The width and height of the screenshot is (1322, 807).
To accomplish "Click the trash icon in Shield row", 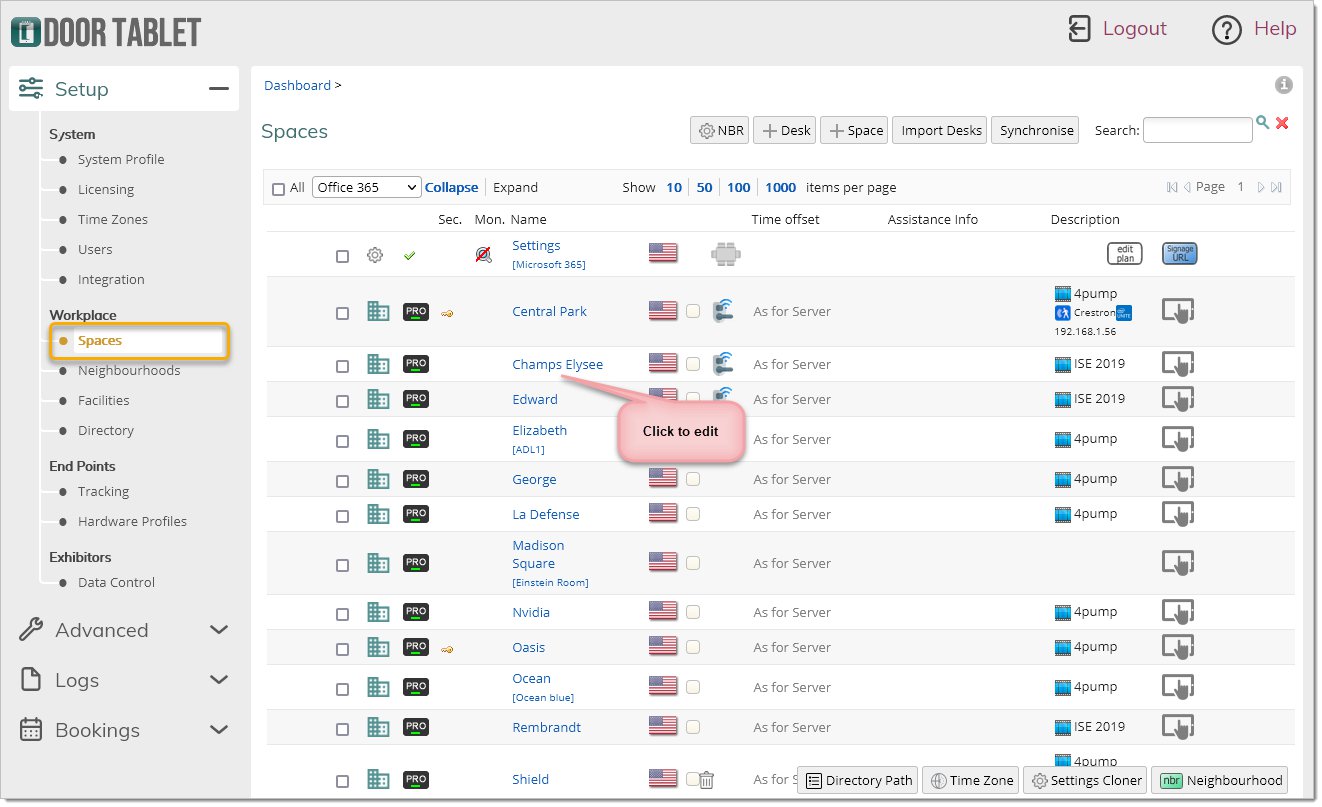I will pos(706,780).
